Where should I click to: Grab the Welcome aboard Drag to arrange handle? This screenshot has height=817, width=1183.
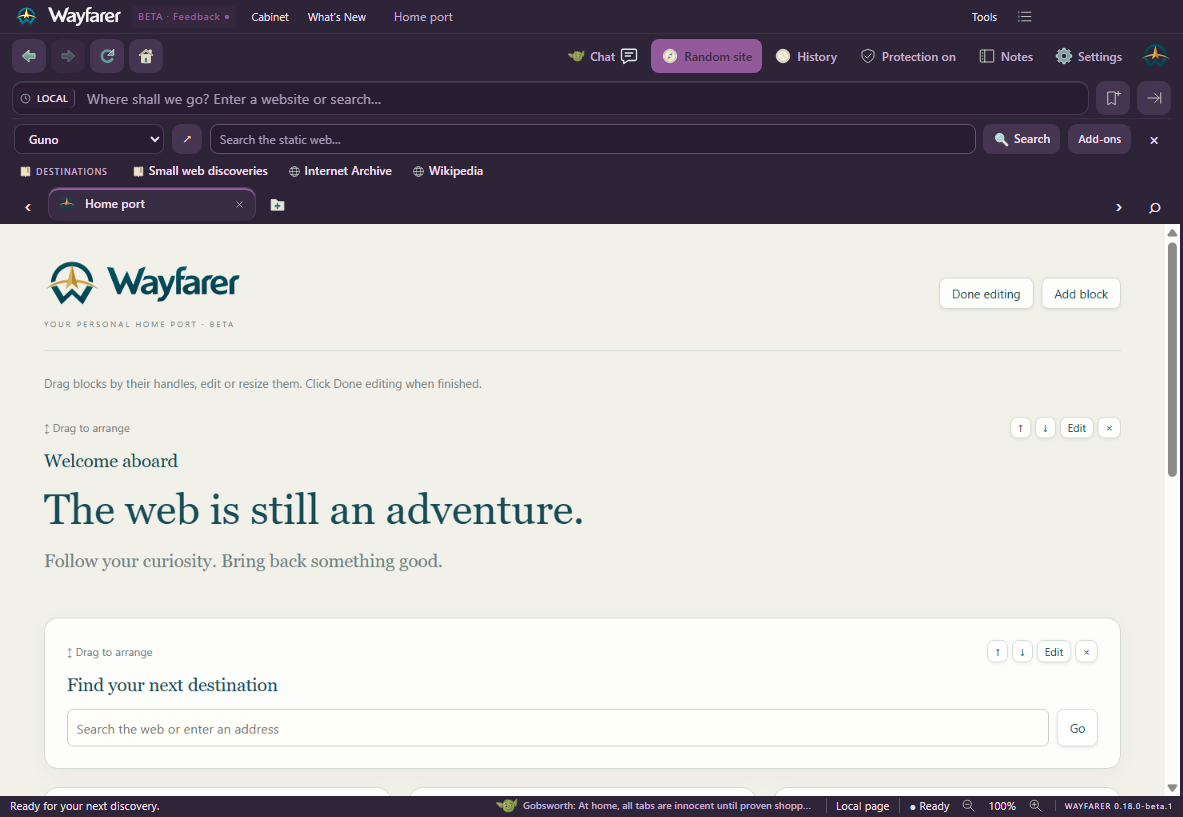[x=87, y=428]
